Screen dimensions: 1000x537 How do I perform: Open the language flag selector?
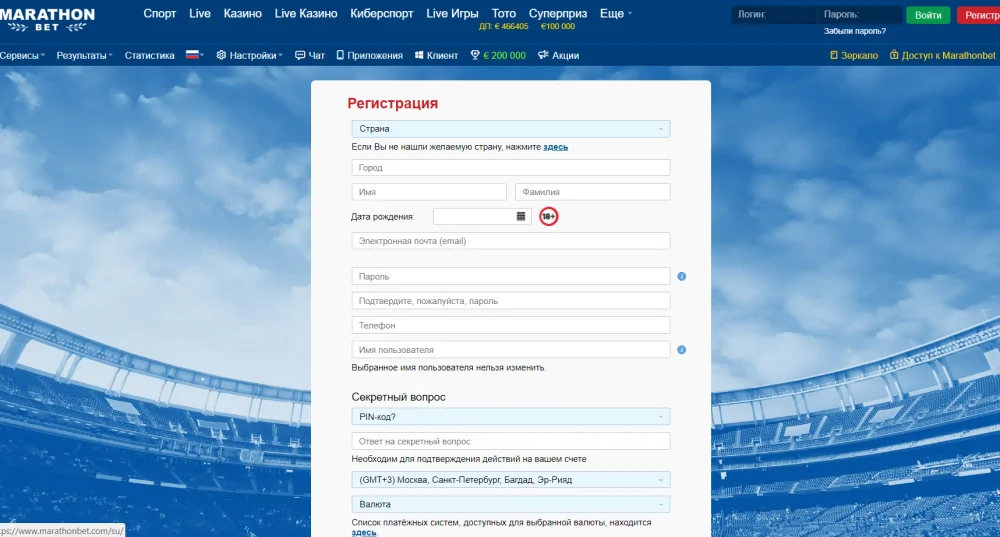tap(194, 56)
